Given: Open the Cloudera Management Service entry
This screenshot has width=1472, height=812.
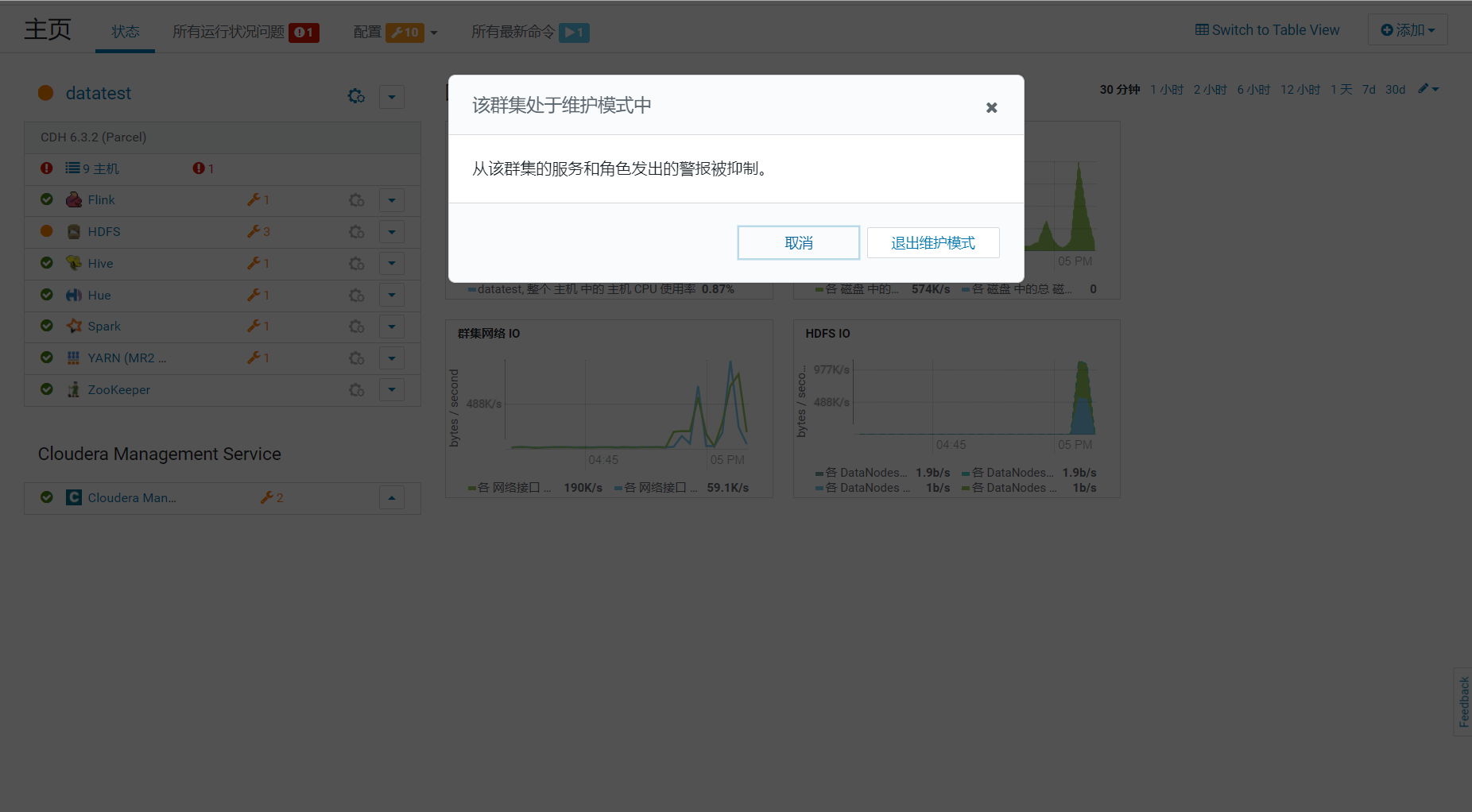Looking at the screenshot, I should [x=132, y=498].
